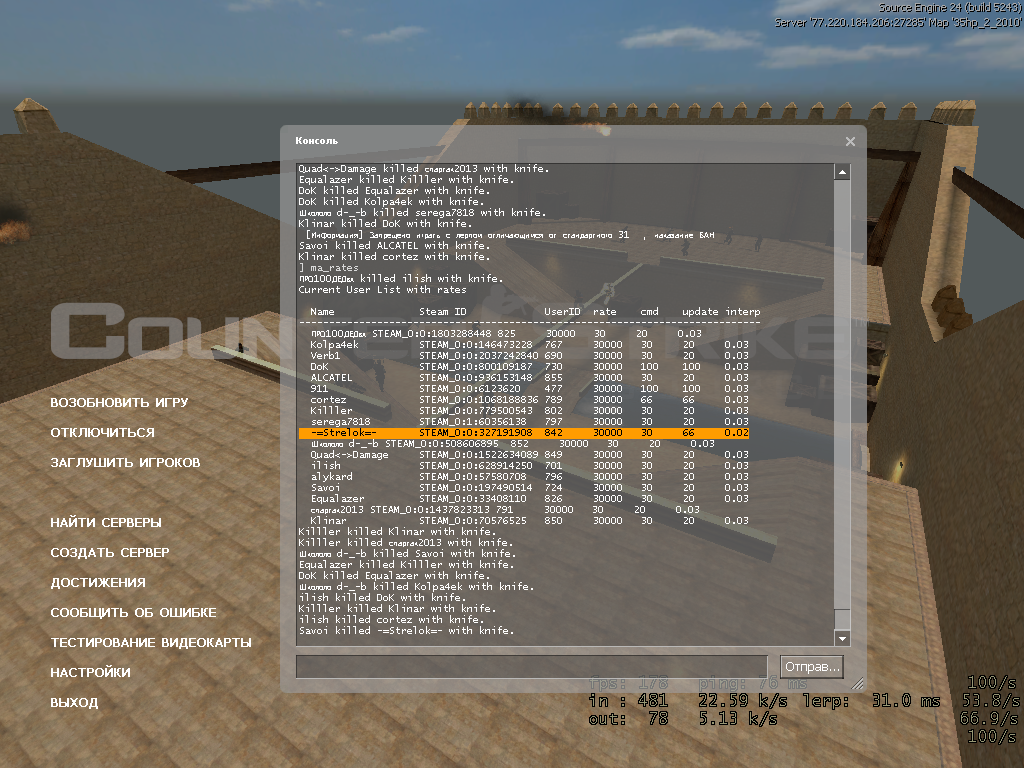
Task: Focus the console command input field
Action: [x=532, y=667]
